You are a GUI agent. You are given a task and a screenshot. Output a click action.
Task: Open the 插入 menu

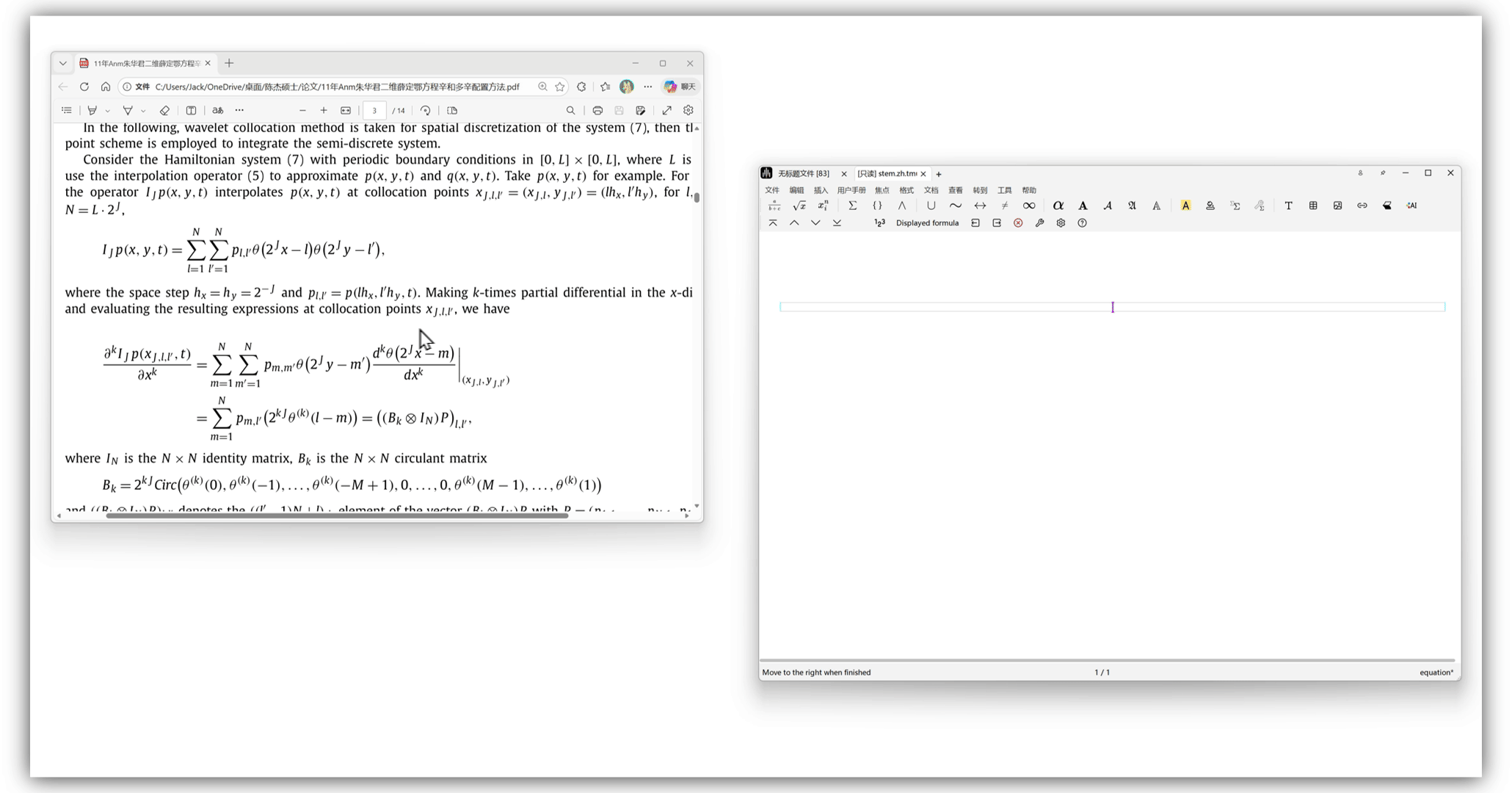[x=821, y=190]
